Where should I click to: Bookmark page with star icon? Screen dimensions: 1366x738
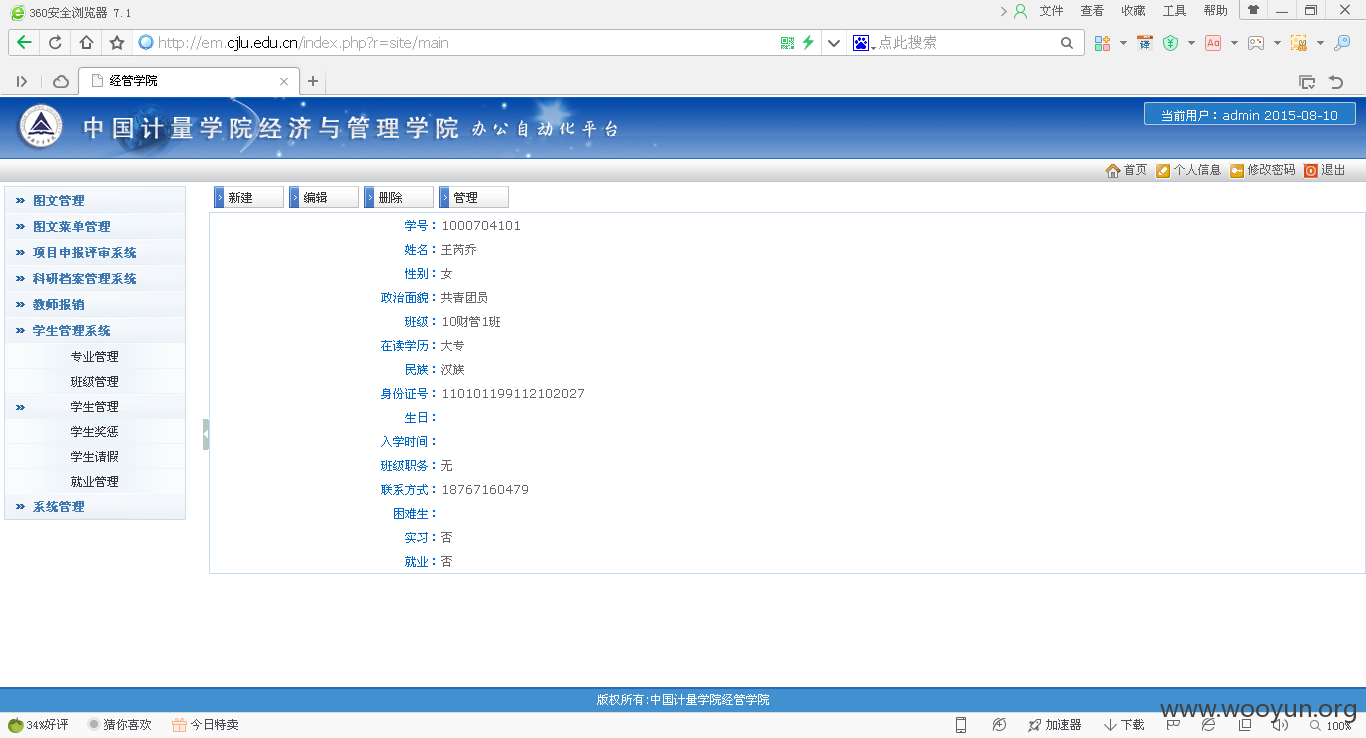[x=117, y=43]
